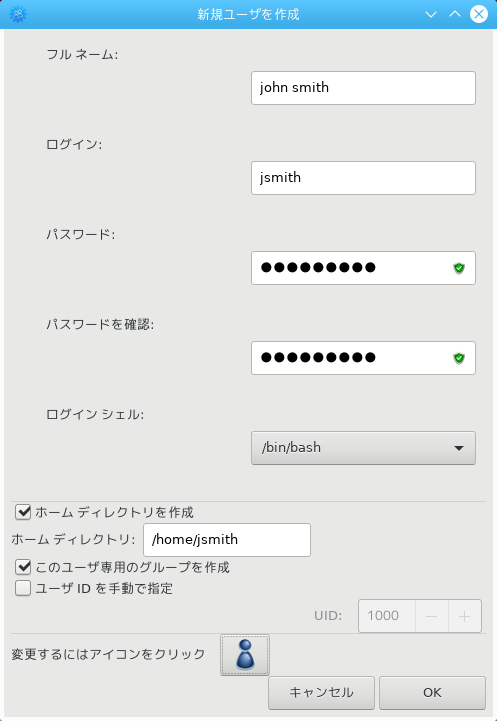
Task: Increase UID with the plus button
Action: [464, 616]
